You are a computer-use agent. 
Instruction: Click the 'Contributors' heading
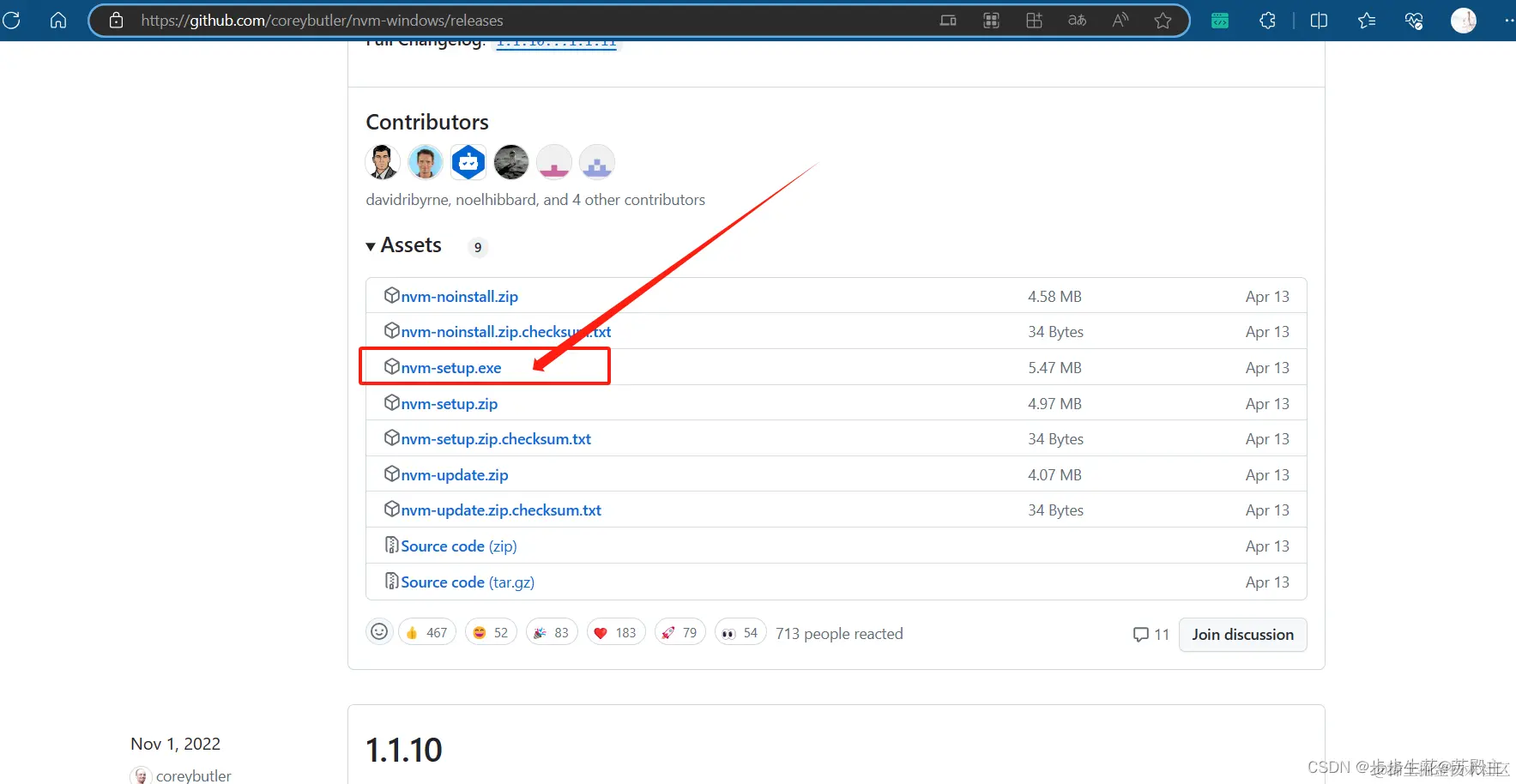(427, 122)
